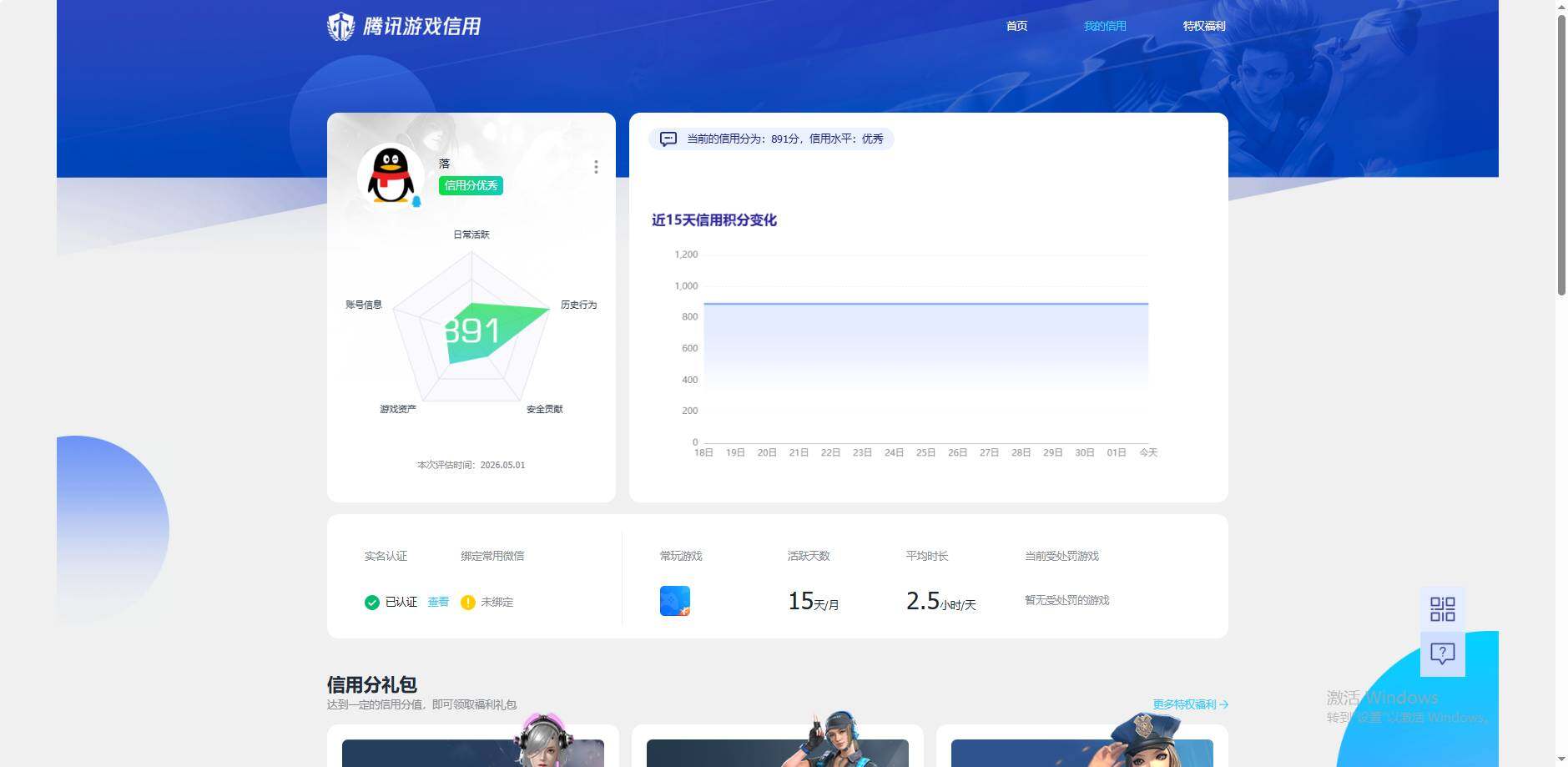Viewport: 1568px width, 767px height.
Task: Click the 信用分礼包 section heading
Action: (371, 685)
